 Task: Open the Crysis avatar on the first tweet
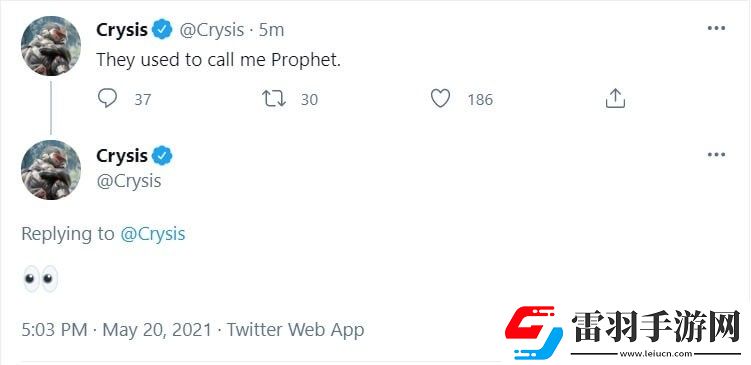pos(51,46)
